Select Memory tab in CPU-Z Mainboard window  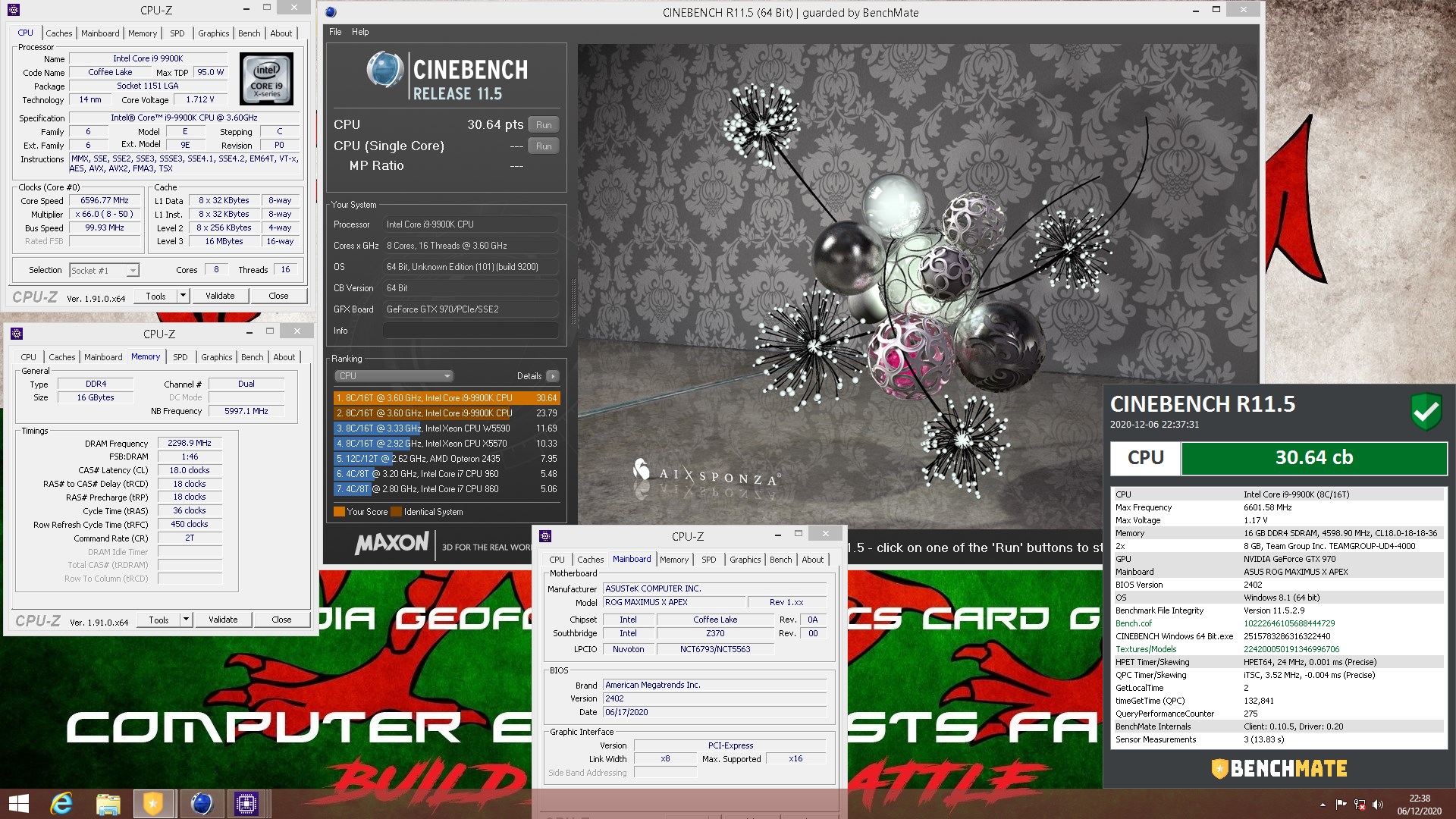click(x=674, y=560)
